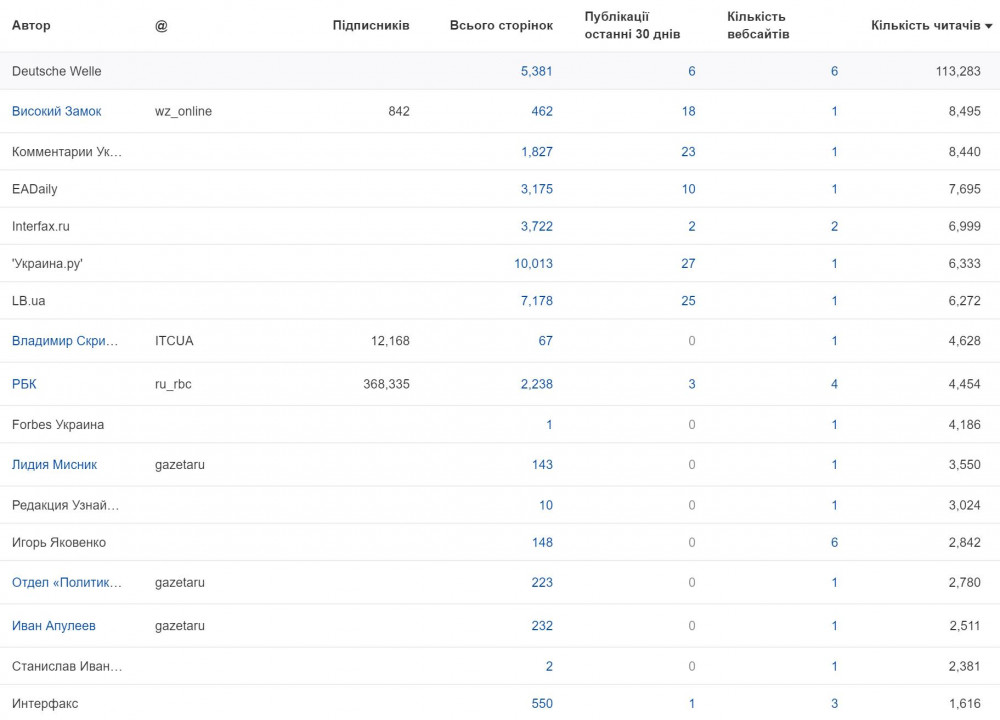Select the Forbes Украина author name
This screenshot has width=1000, height=720.
(x=57, y=425)
